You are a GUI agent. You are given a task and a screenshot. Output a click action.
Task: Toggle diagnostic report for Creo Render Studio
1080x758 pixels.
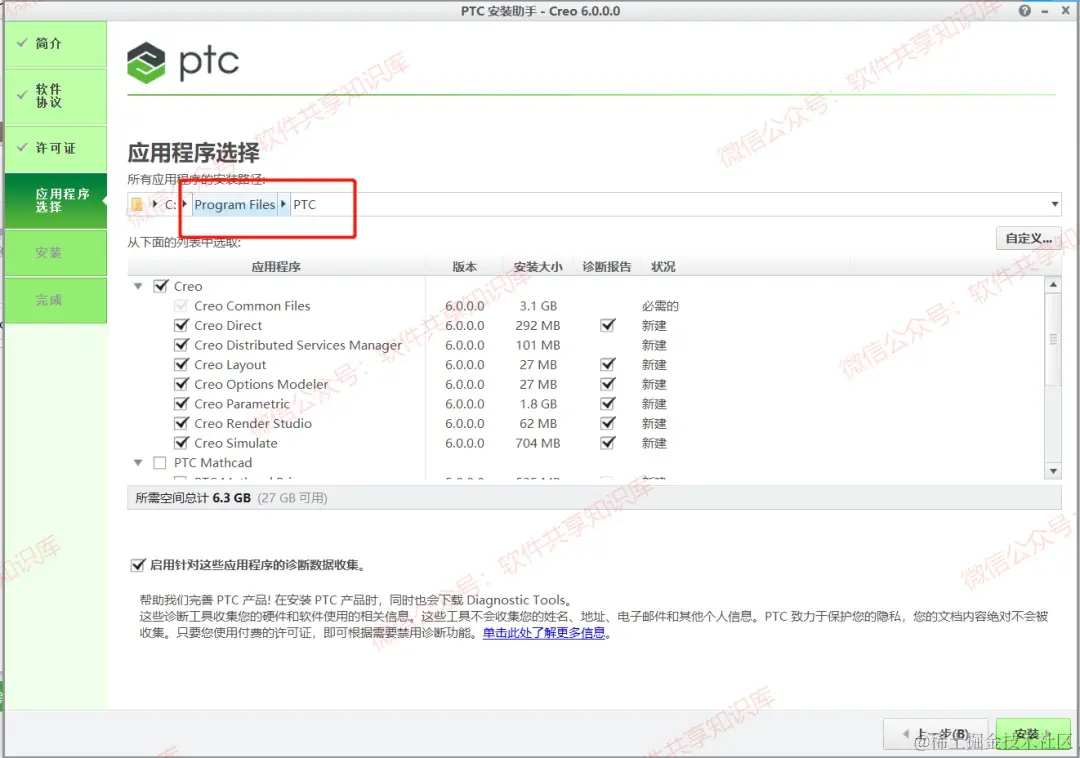[x=608, y=423]
